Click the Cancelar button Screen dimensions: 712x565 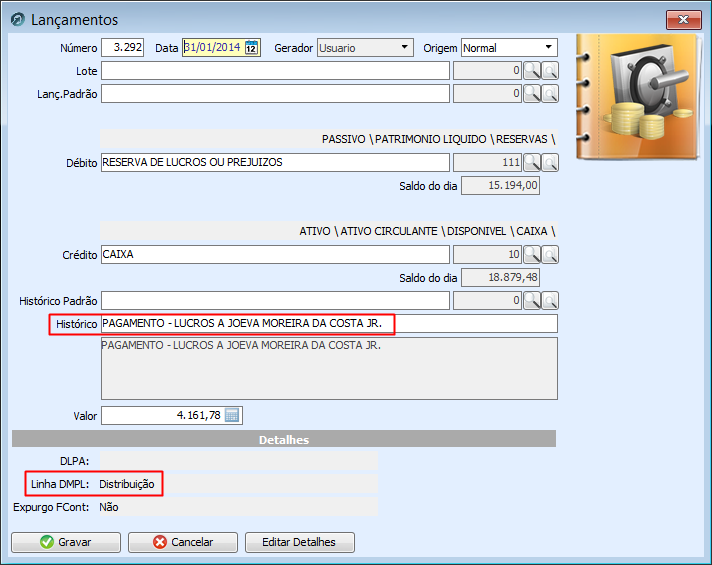[183, 542]
